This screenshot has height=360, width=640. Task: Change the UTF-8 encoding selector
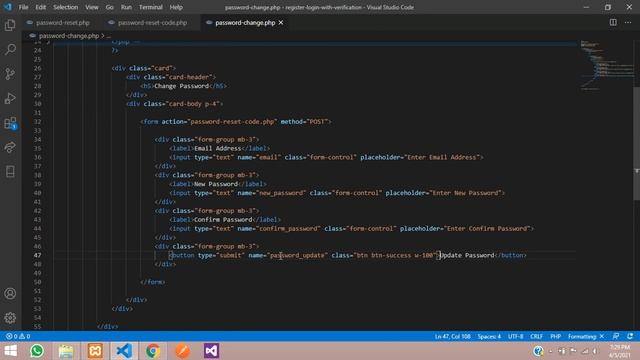tap(516, 336)
